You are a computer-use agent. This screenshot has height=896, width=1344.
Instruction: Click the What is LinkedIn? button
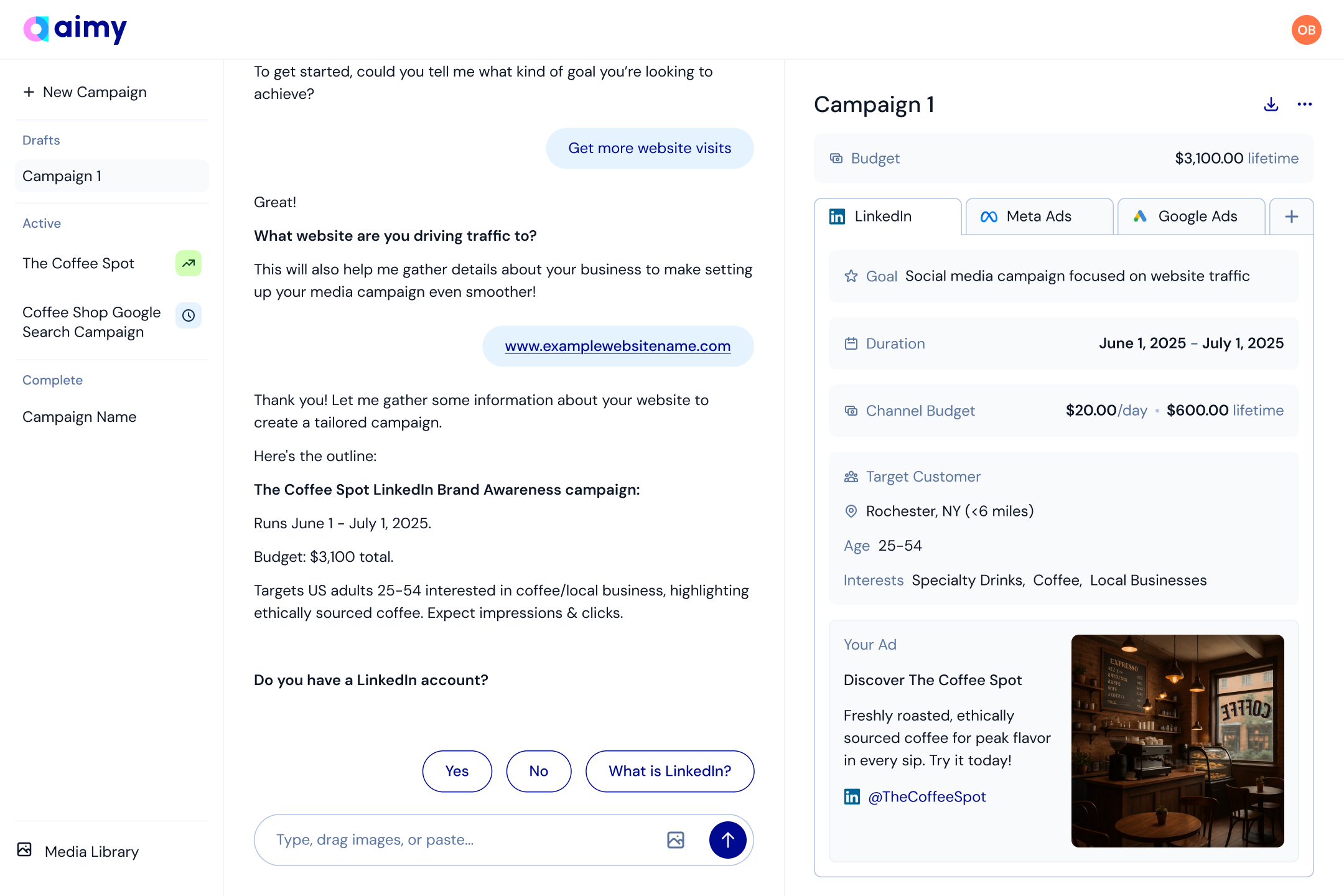(670, 771)
